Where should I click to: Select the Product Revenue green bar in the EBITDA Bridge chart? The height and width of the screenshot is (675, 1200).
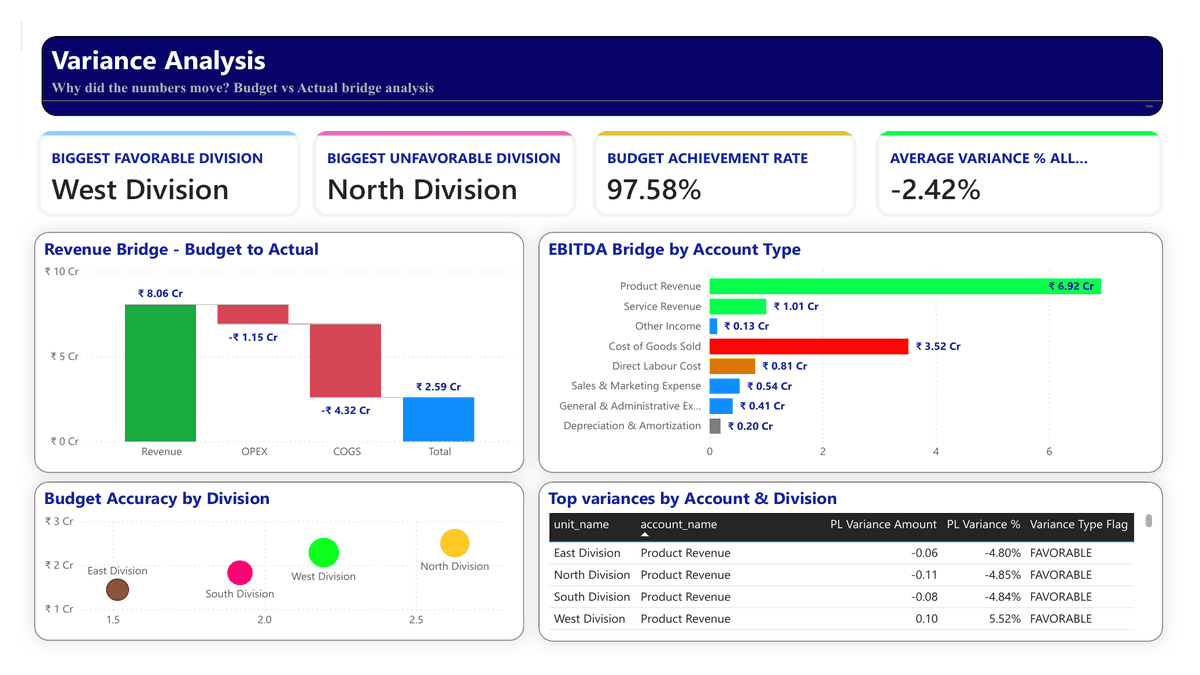(905, 286)
